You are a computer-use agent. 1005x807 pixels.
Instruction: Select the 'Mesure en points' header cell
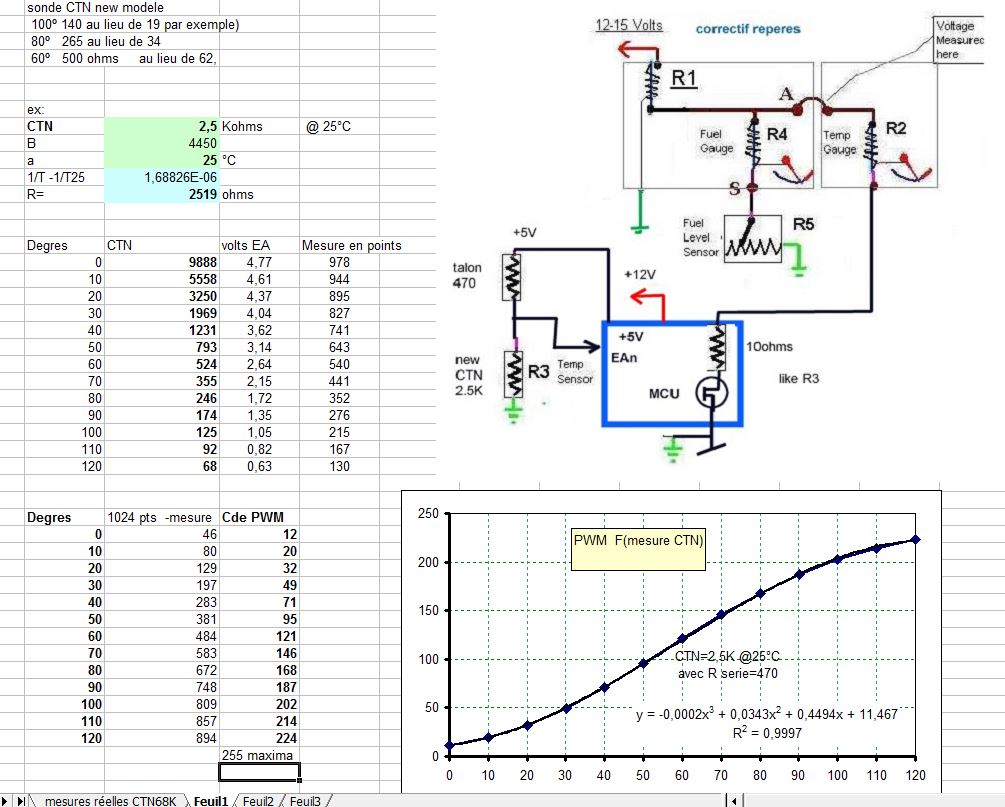[x=352, y=245]
